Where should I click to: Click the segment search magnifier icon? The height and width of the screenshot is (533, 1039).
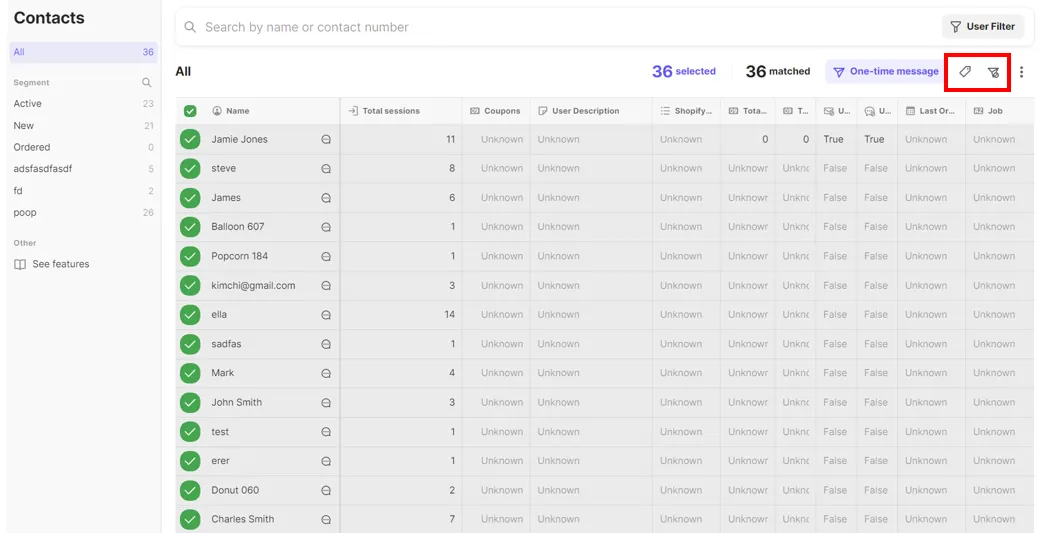147,83
